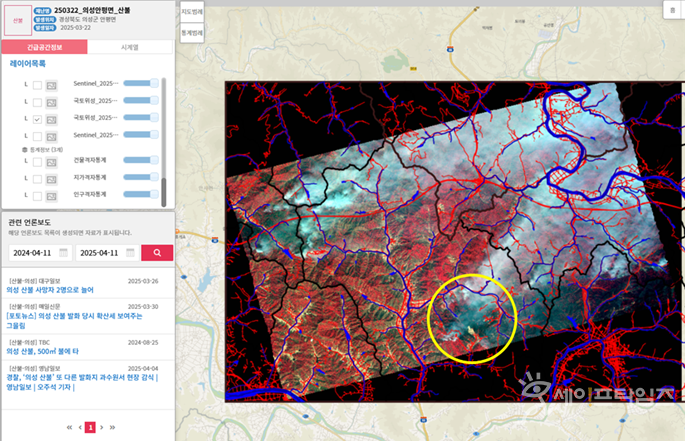
Task: Enable the 지가격자통계 layer checkbox
Action: tap(37, 178)
